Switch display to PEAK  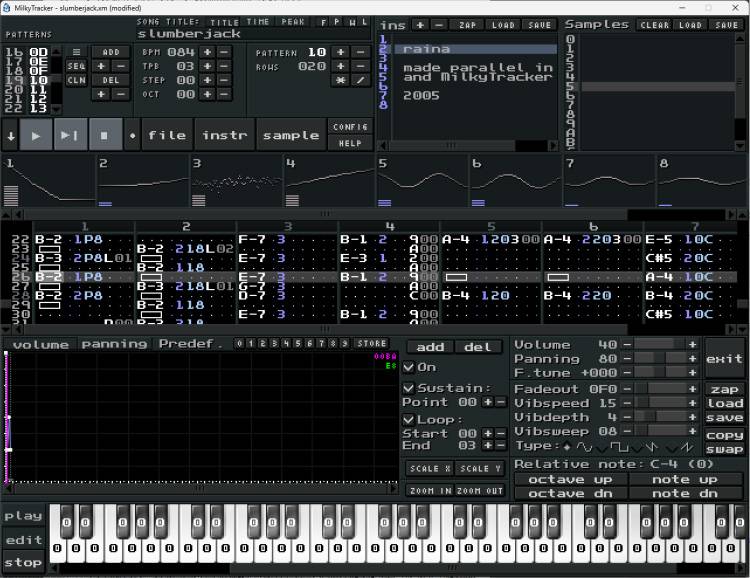(293, 22)
